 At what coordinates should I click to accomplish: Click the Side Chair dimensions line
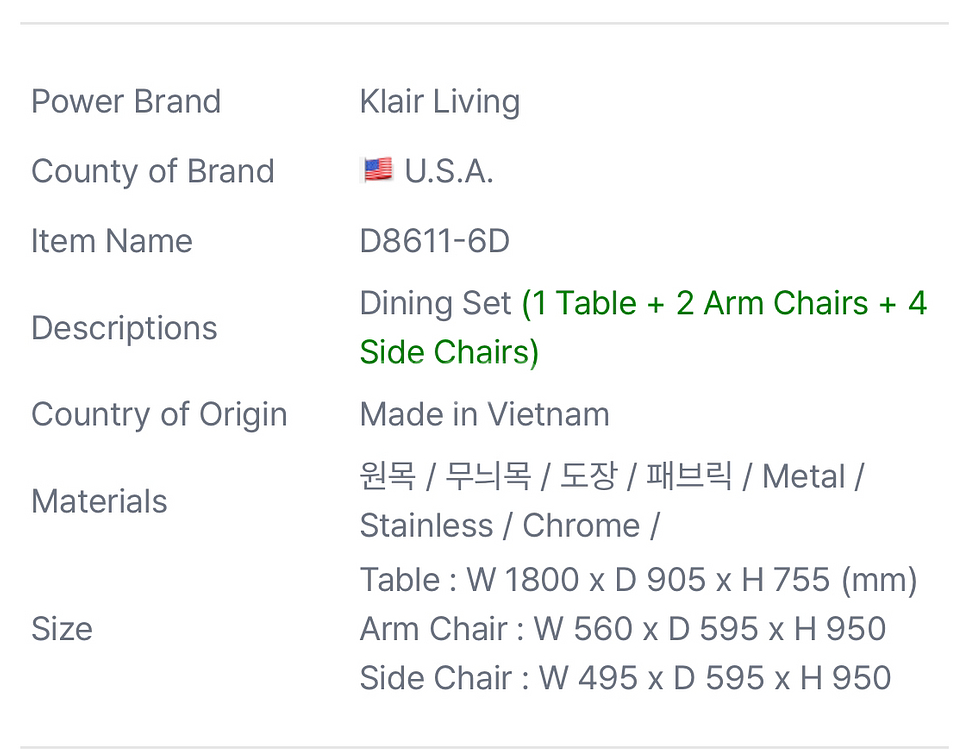pyautogui.click(x=625, y=678)
